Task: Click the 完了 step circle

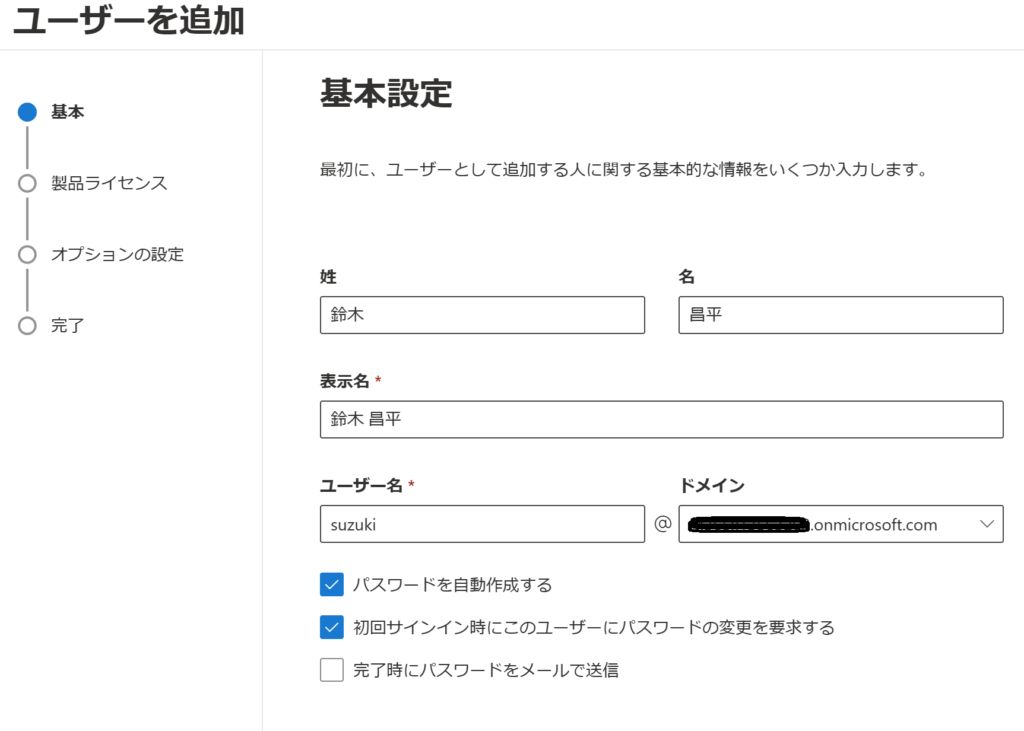Action: click(x=27, y=325)
